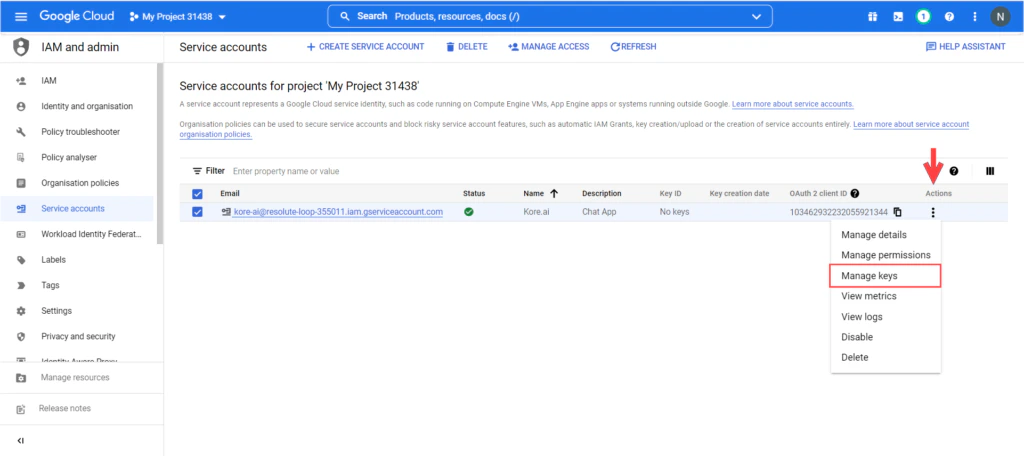Open the table help question mark icon
The width and height of the screenshot is (1024, 456).
coord(953,171)
